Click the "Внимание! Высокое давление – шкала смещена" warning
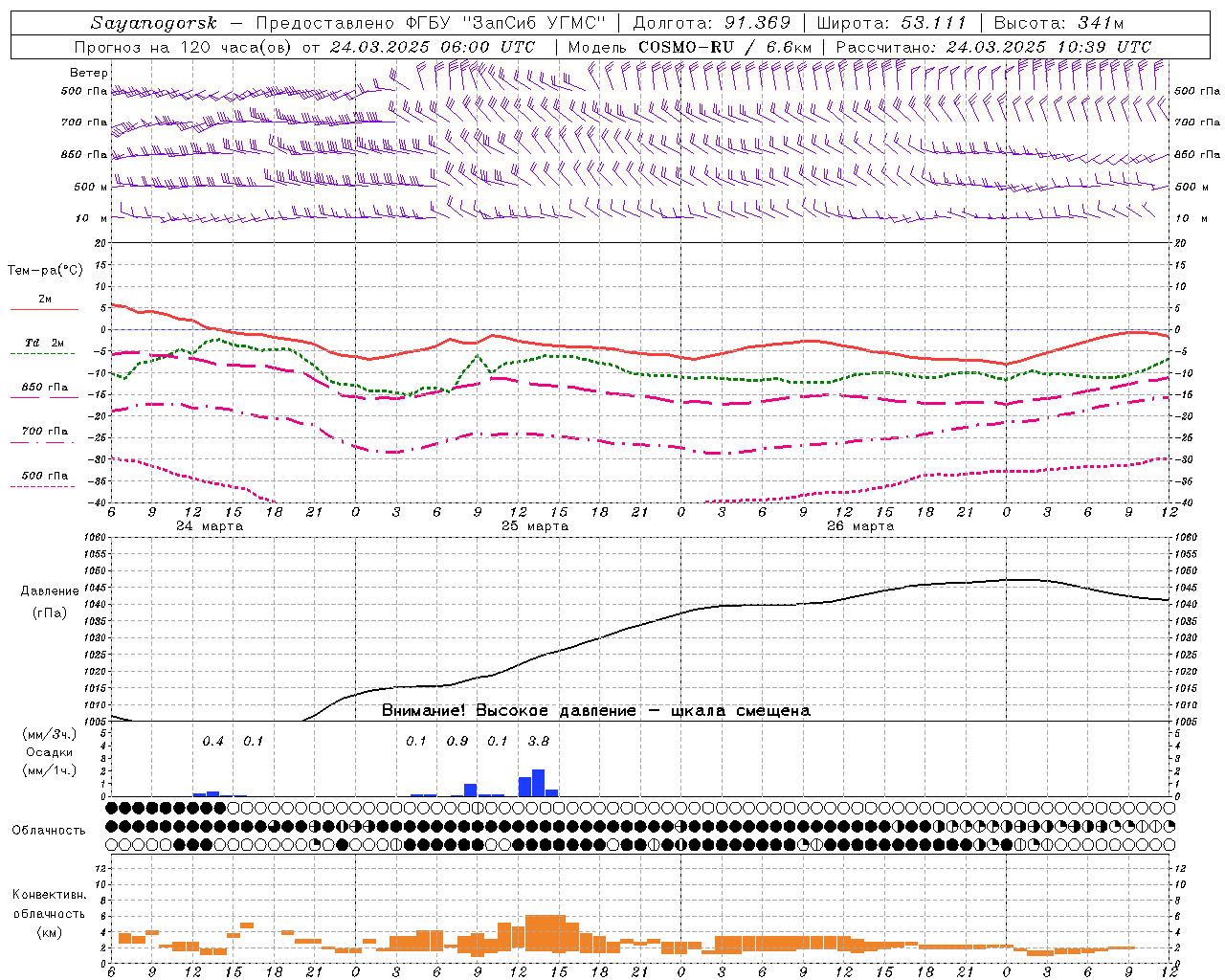This screenshot has width=1225, height=980. click(x=596, y=711)
